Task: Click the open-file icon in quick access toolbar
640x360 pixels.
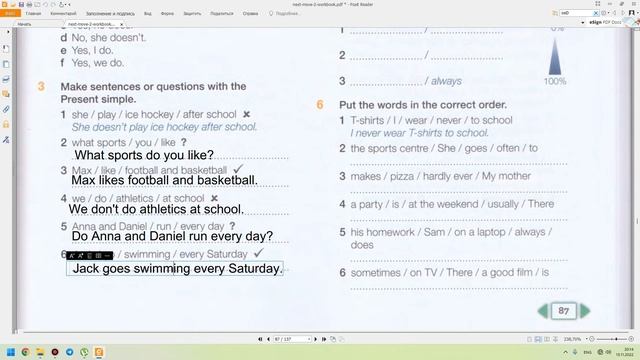Action: click(13, 4)
